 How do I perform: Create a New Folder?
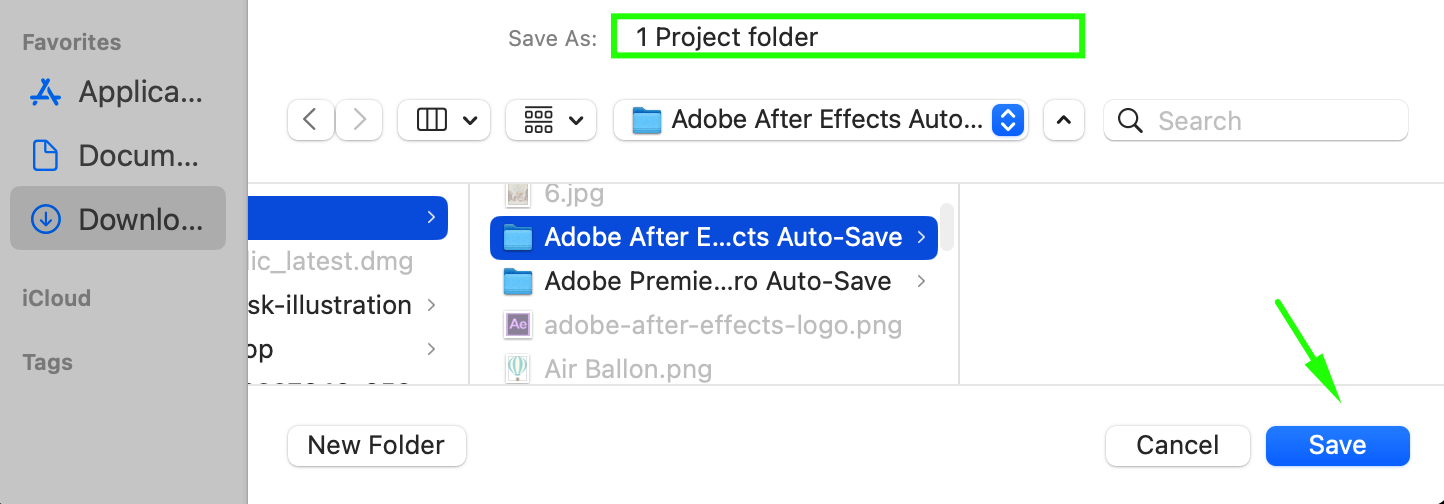tap(377, 445)
